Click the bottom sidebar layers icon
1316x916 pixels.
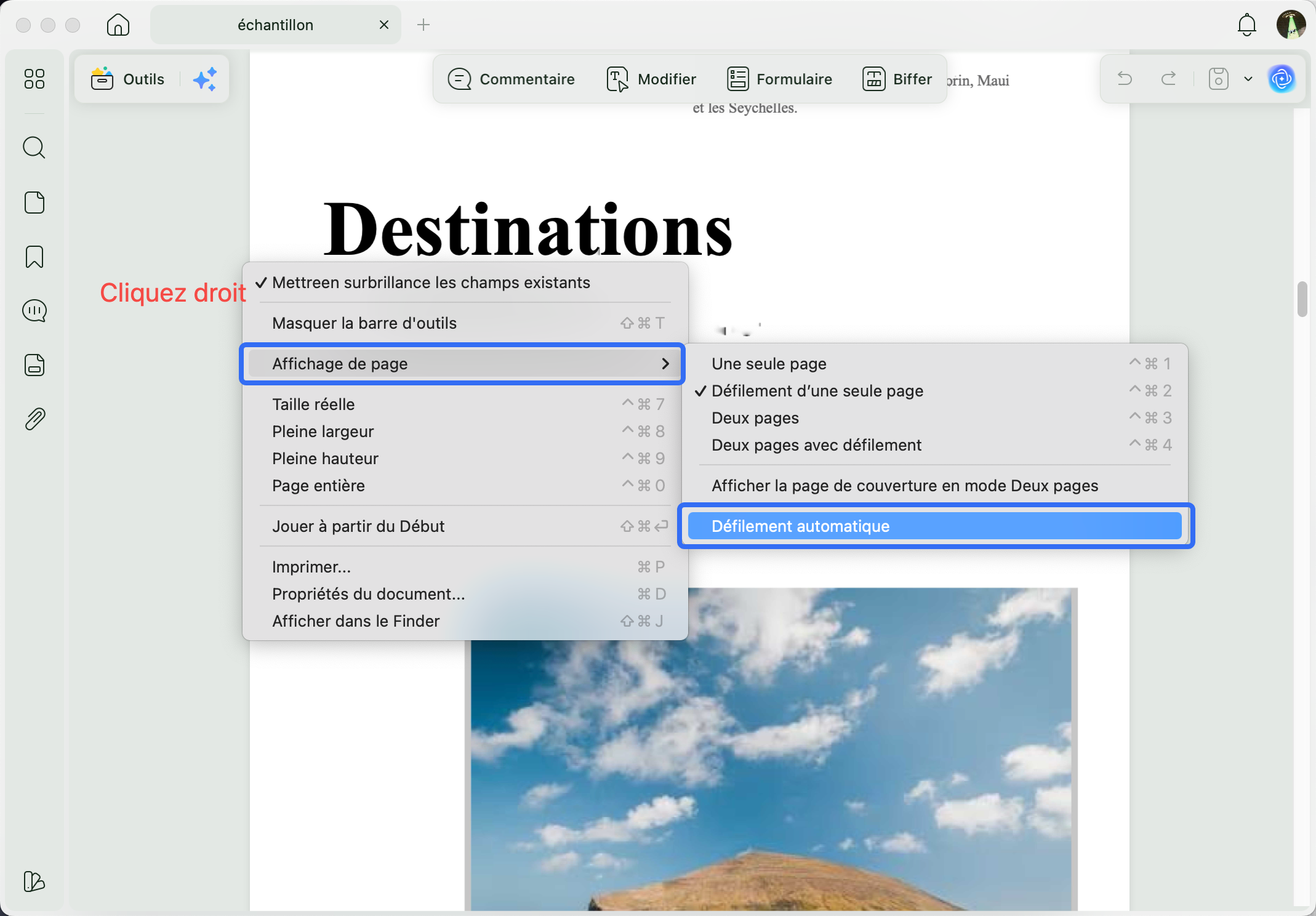(34, 882)
